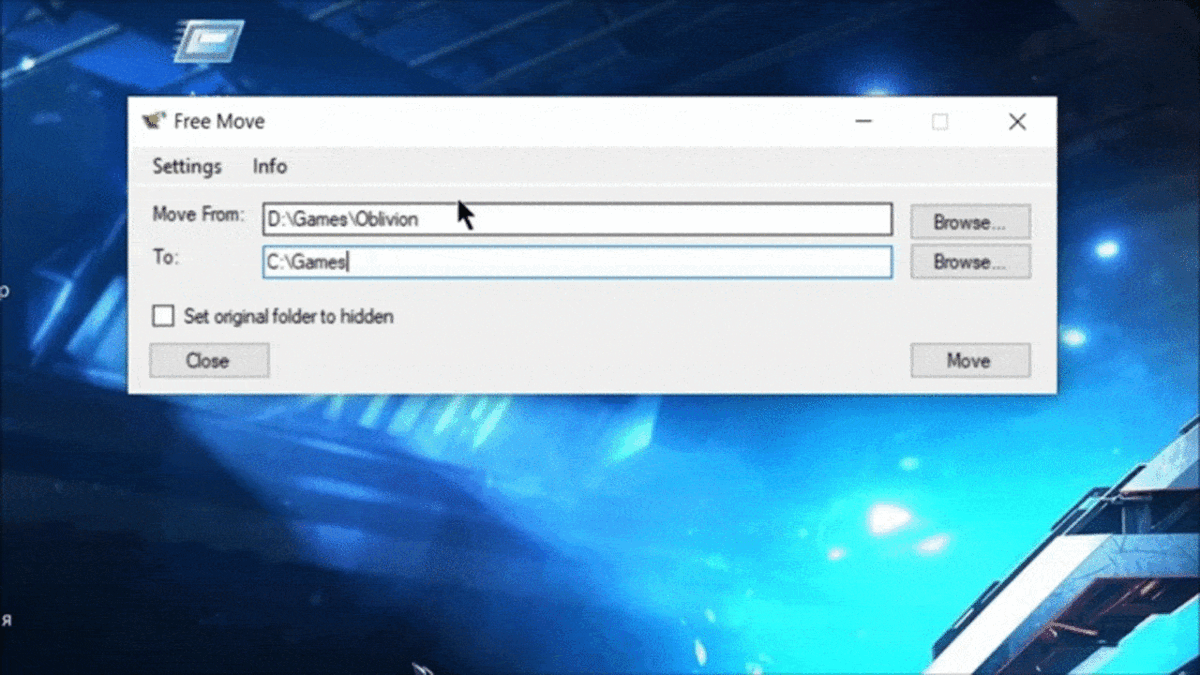Image resolution: width=1200 pixels, height=675 pixels.
Task: Open the Settings menu
Action: click(187, 166)
